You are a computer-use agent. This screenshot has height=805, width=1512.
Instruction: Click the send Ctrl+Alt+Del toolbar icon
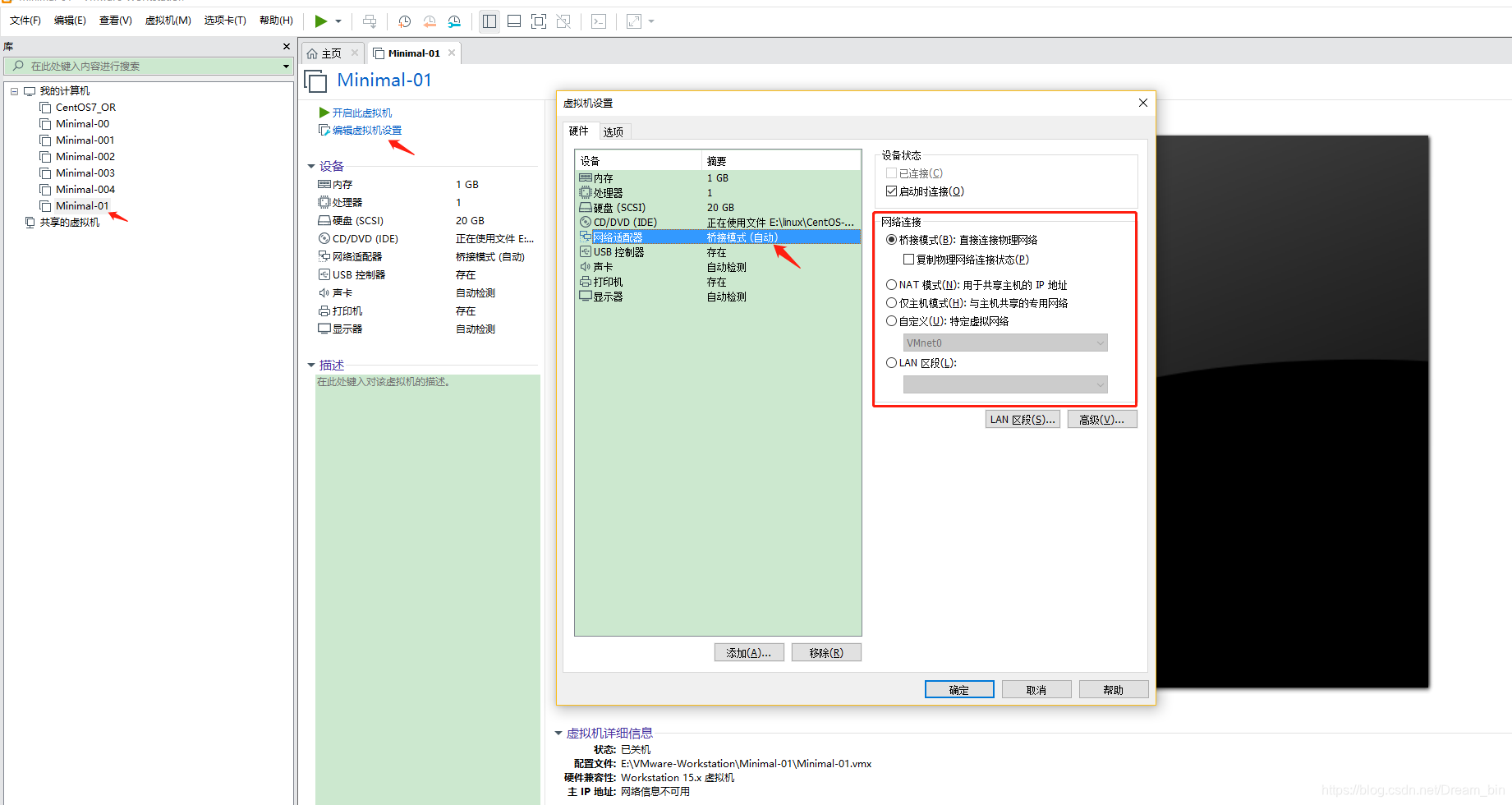tap(370, 21)
